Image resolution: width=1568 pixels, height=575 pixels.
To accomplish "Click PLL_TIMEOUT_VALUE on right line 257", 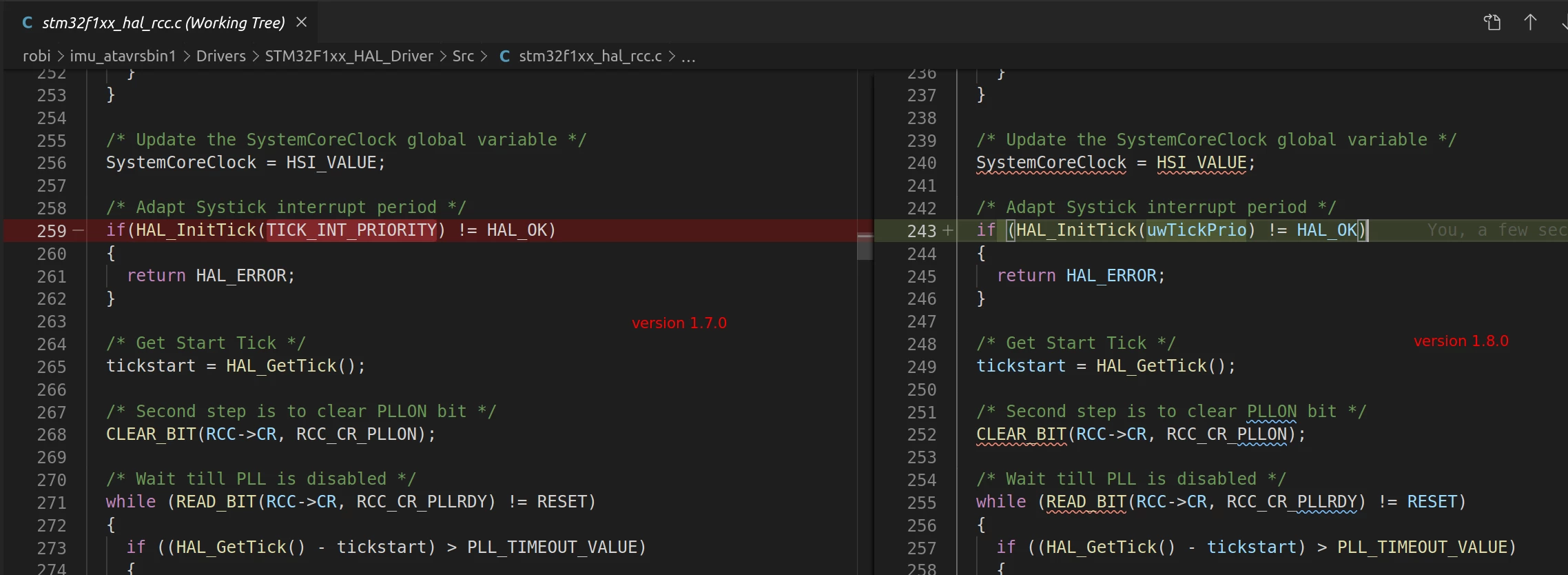I will point(1422,547).
